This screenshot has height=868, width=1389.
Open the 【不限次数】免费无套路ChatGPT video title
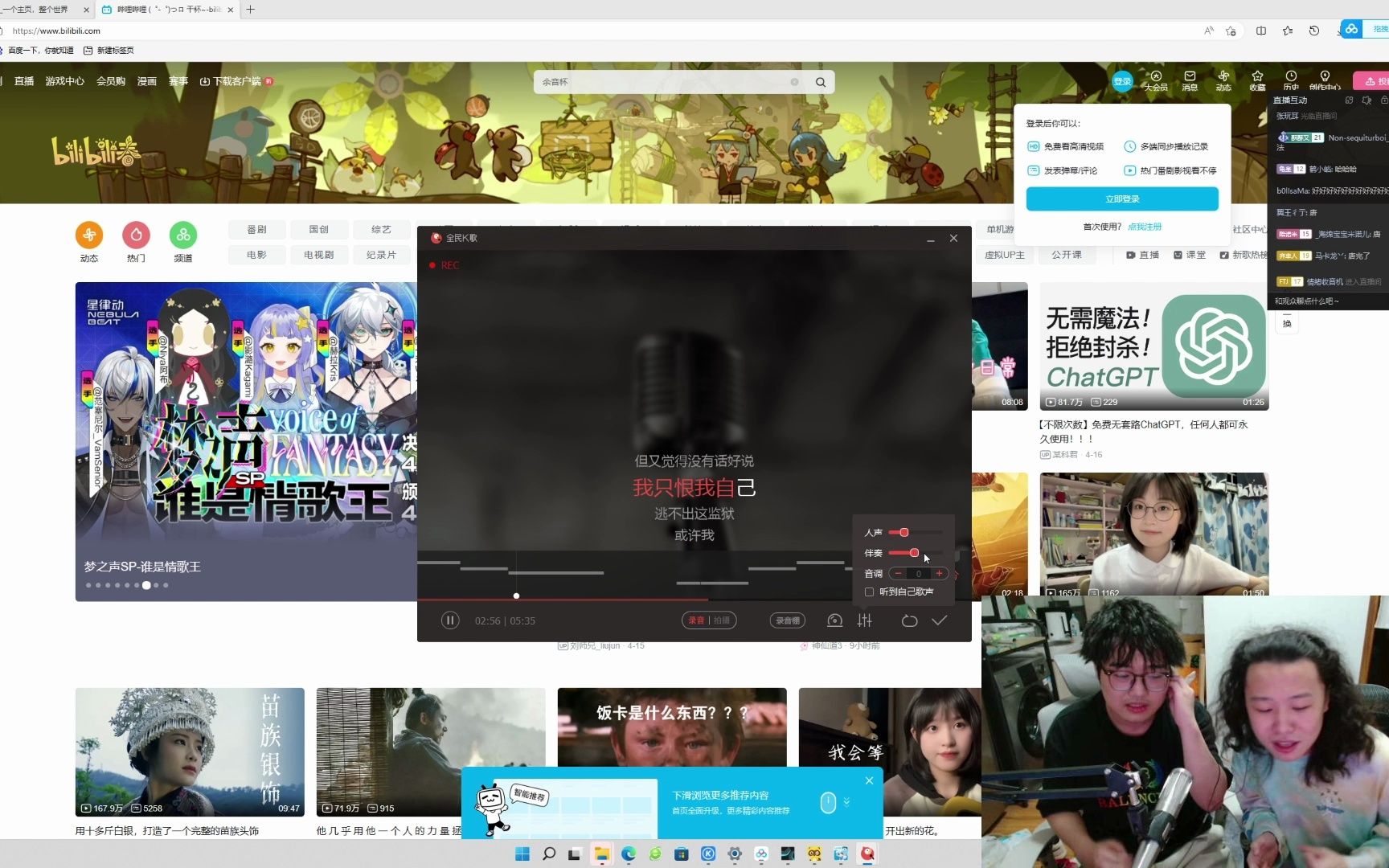coord(1143,432)
